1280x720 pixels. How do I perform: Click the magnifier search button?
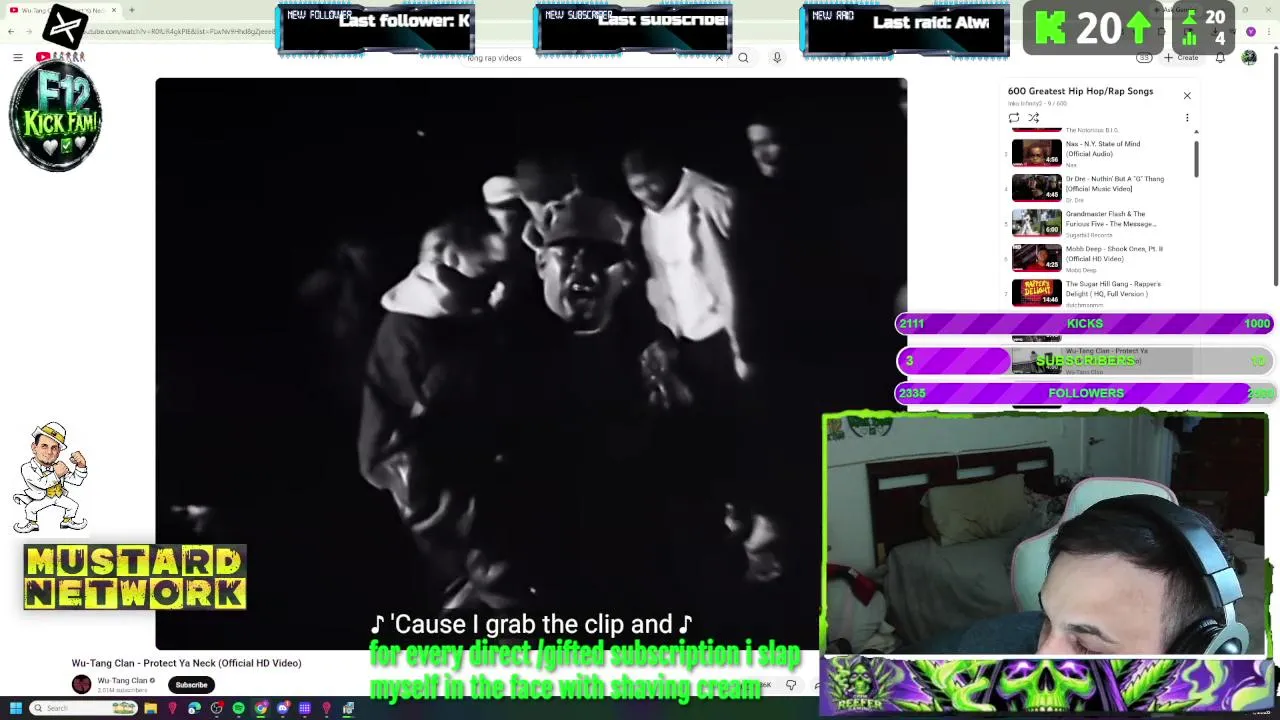tap(743, 58)
